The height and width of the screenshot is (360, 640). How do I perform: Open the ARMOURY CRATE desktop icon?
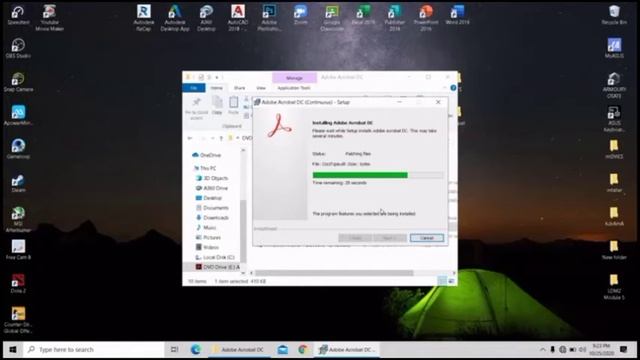[614, 85]
